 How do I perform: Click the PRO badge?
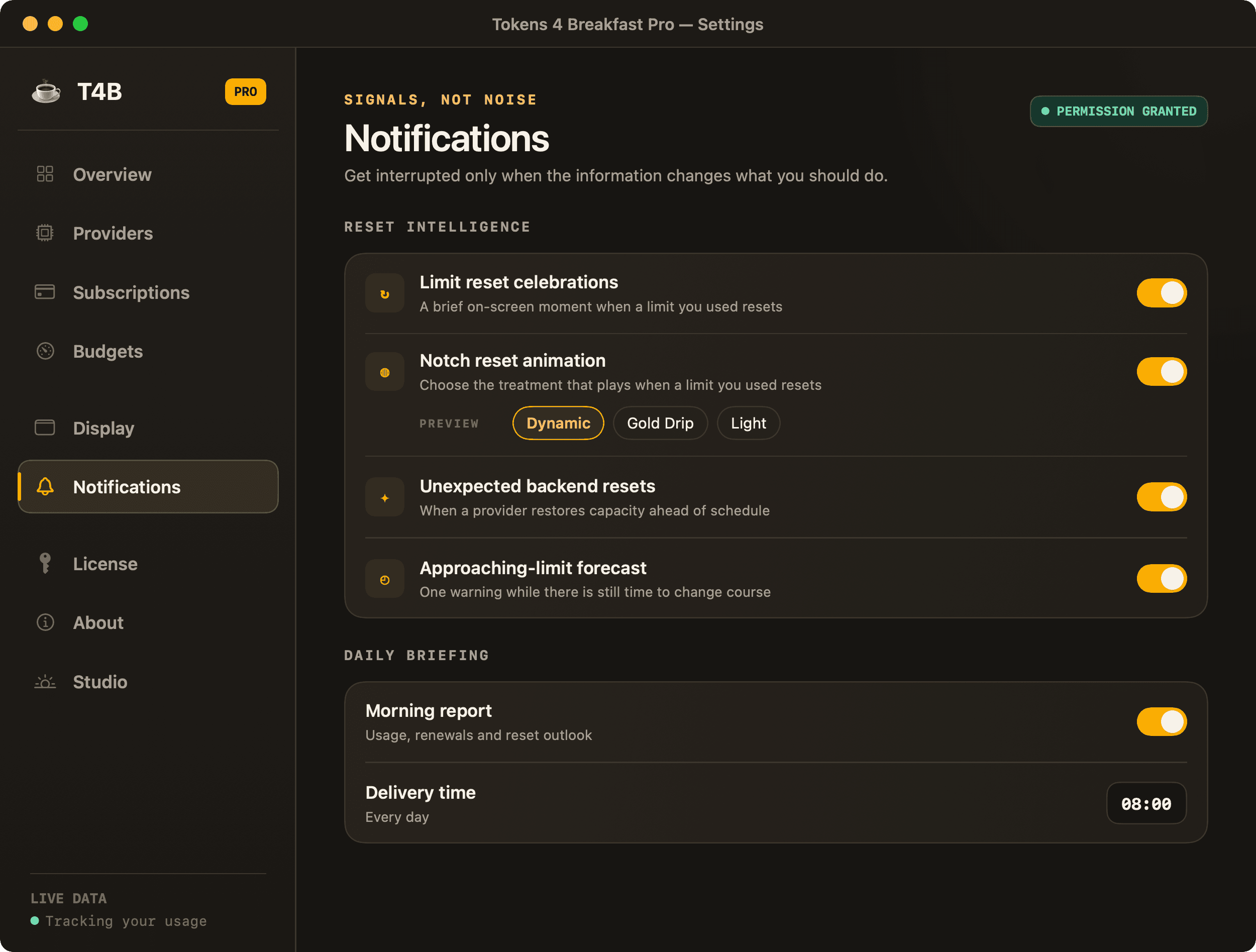click(x=245, y=91)
